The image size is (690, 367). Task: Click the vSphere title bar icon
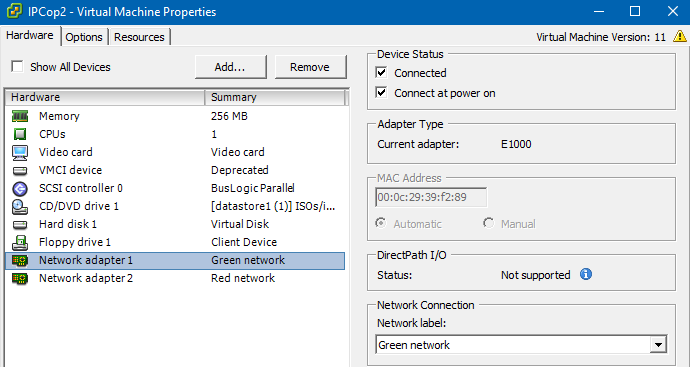[14, 11]
